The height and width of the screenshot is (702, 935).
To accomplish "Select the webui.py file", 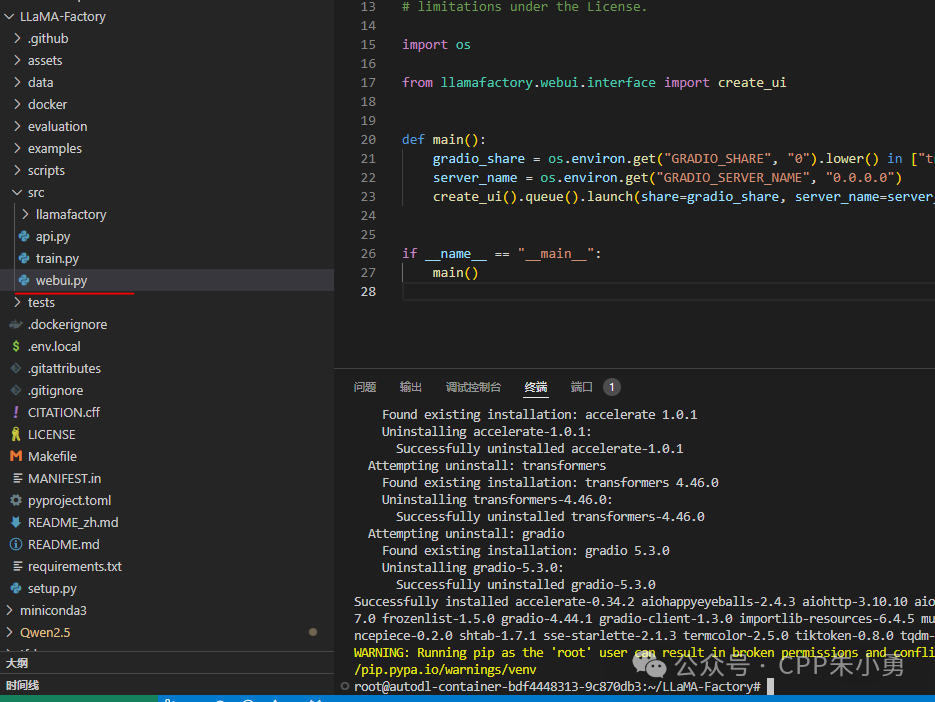I will (x=61, y=281).
